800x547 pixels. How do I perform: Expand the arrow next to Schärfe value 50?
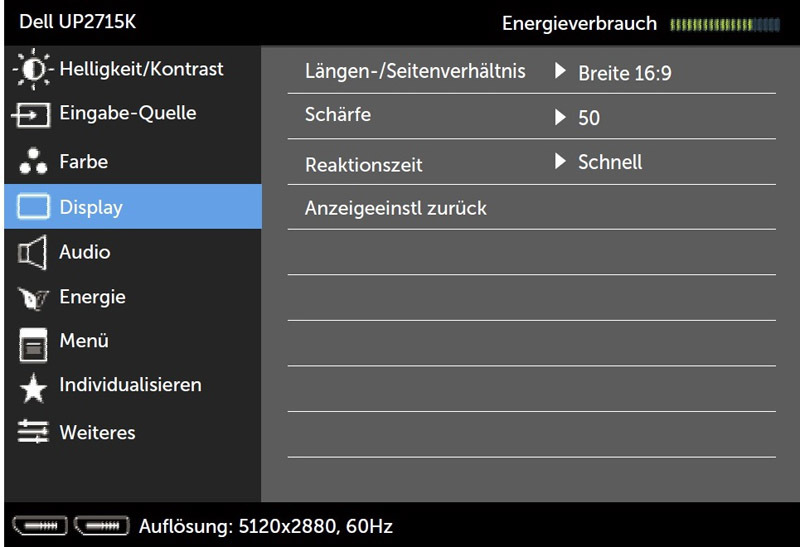pos(560,117)
